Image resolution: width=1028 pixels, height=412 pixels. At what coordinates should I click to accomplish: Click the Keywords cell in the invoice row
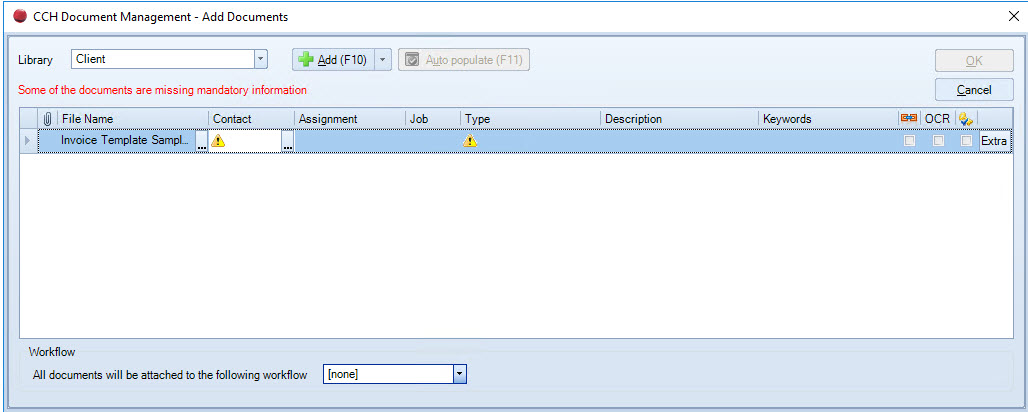[827, 141]
